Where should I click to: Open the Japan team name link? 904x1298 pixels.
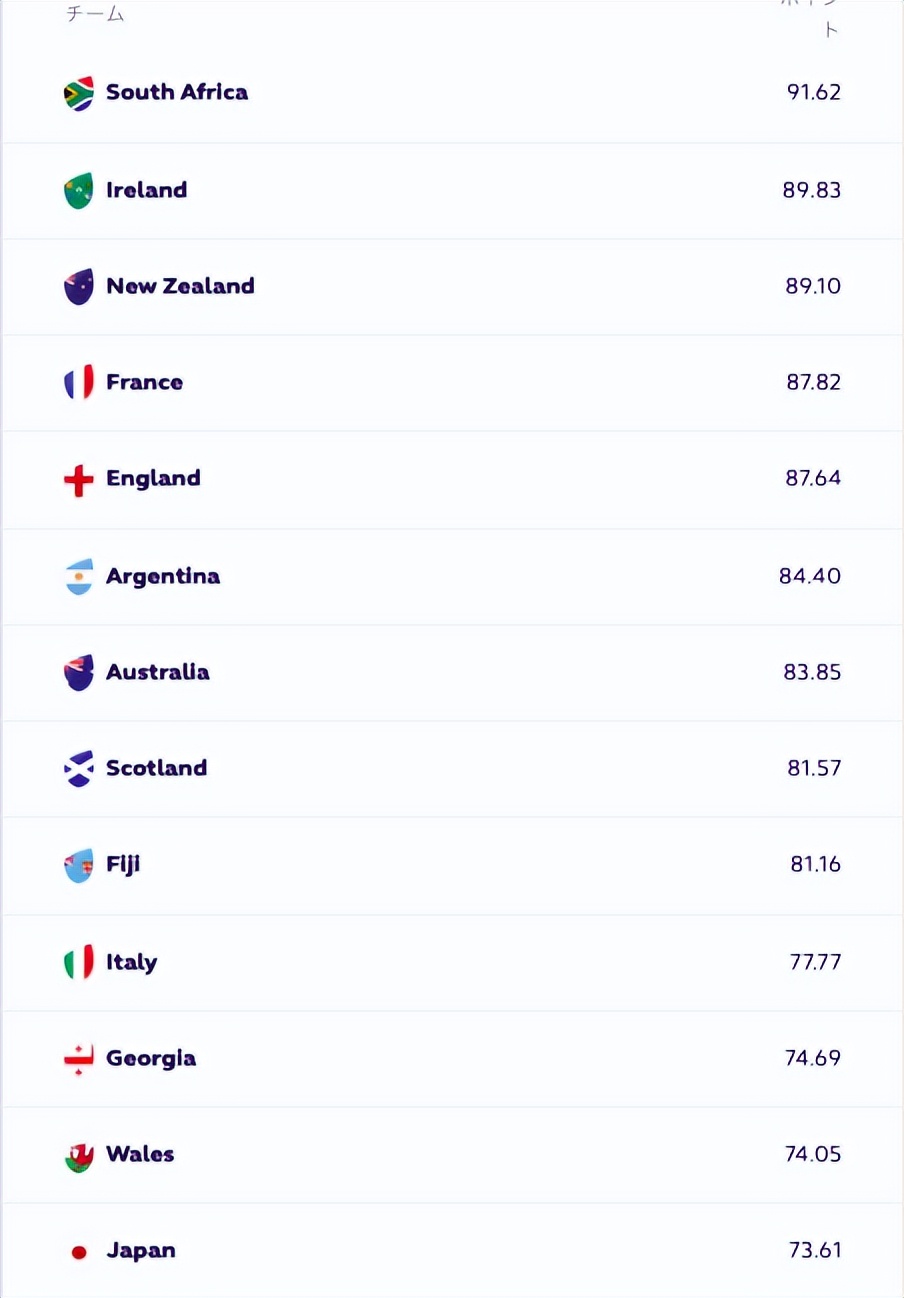coord(141,1250)
